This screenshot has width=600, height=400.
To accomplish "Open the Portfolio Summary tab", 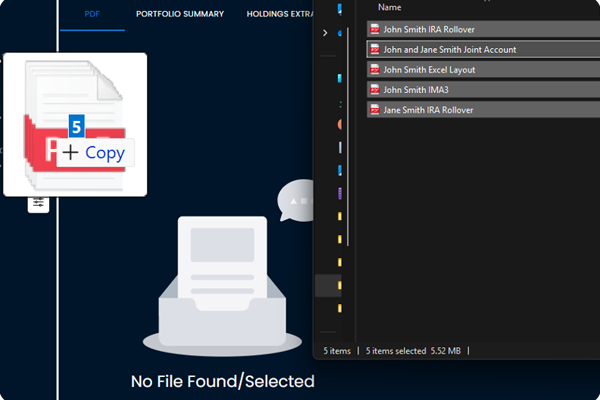I will 180,14.
